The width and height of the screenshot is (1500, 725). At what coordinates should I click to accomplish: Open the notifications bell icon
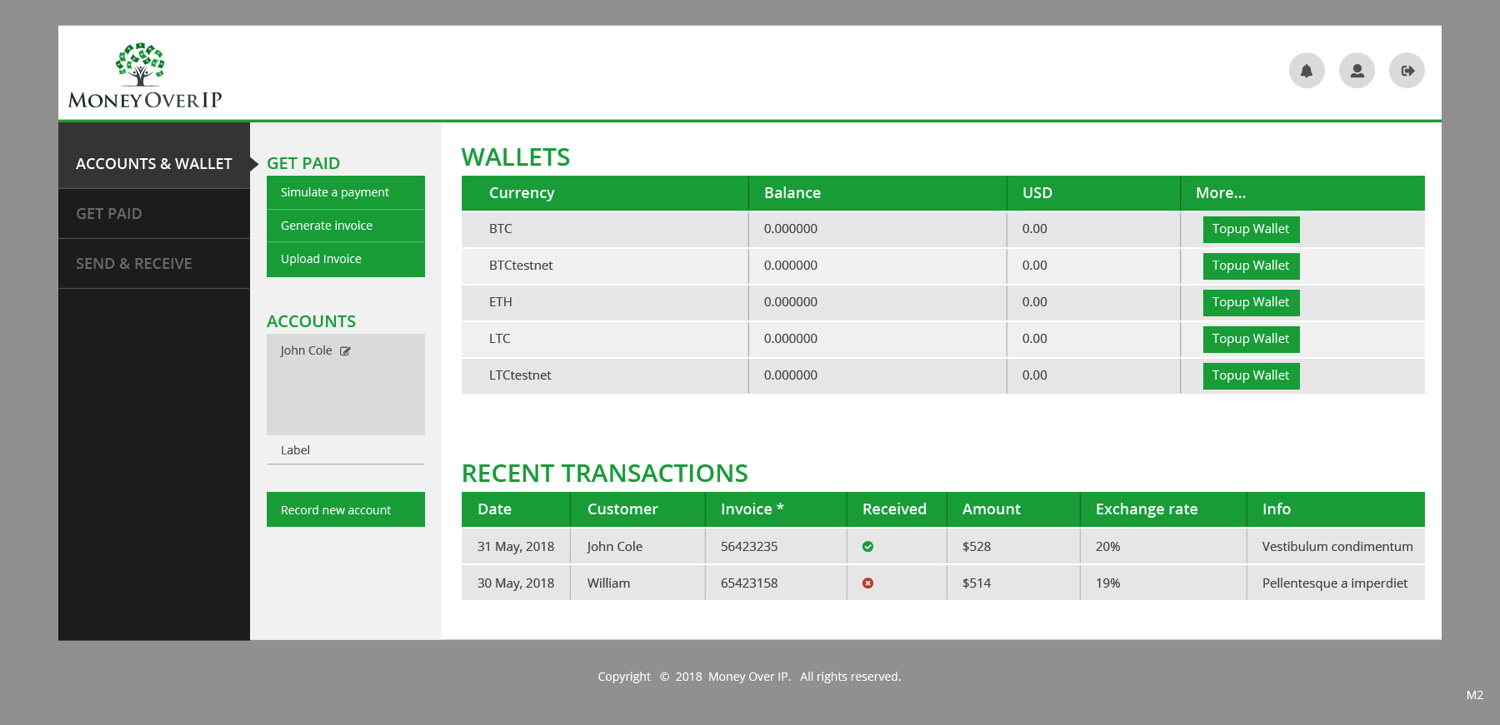click(1307, 70)
